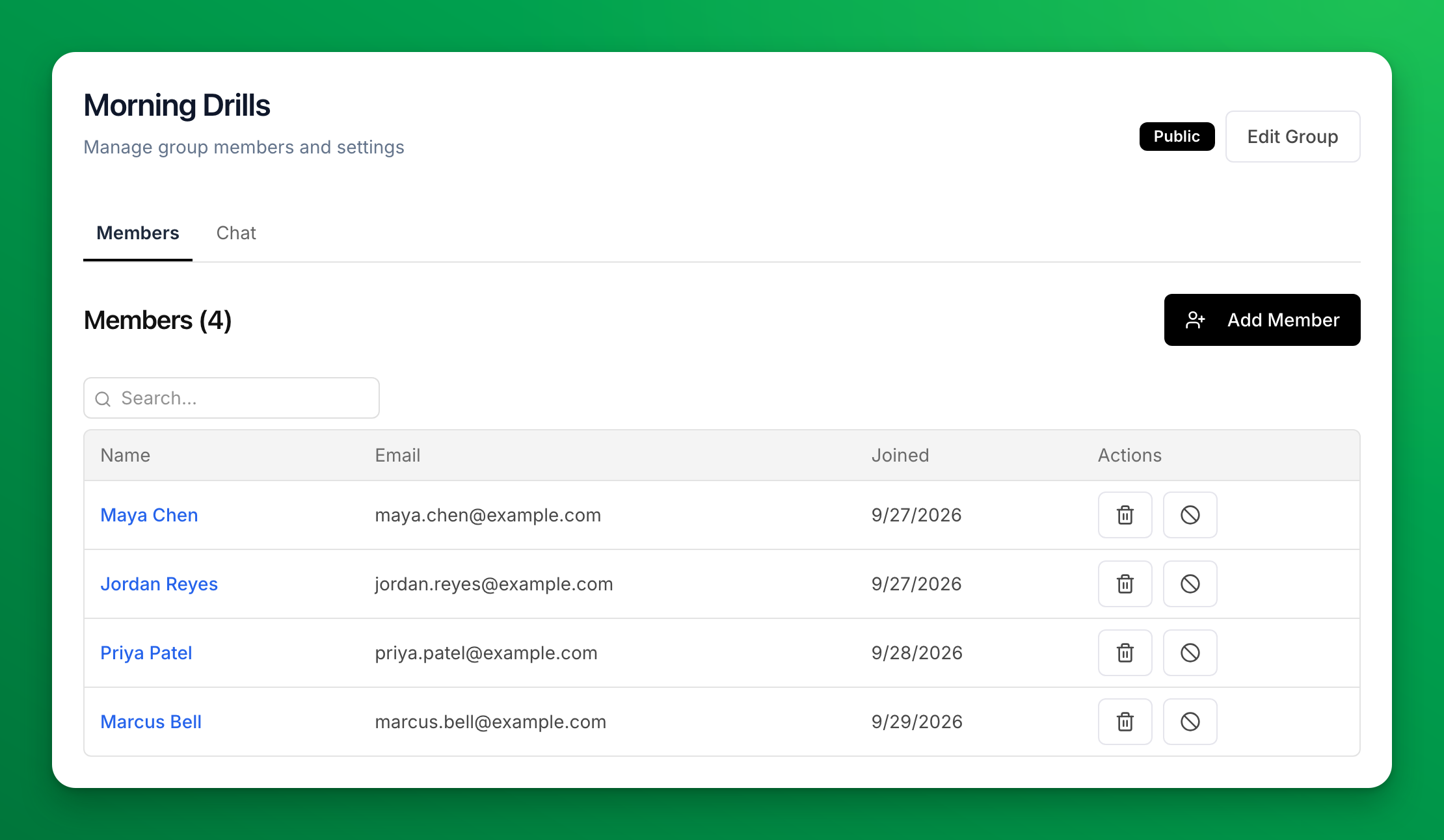
Task: Click the 9/28/2026 joined date
Action: tap(917, 653)
